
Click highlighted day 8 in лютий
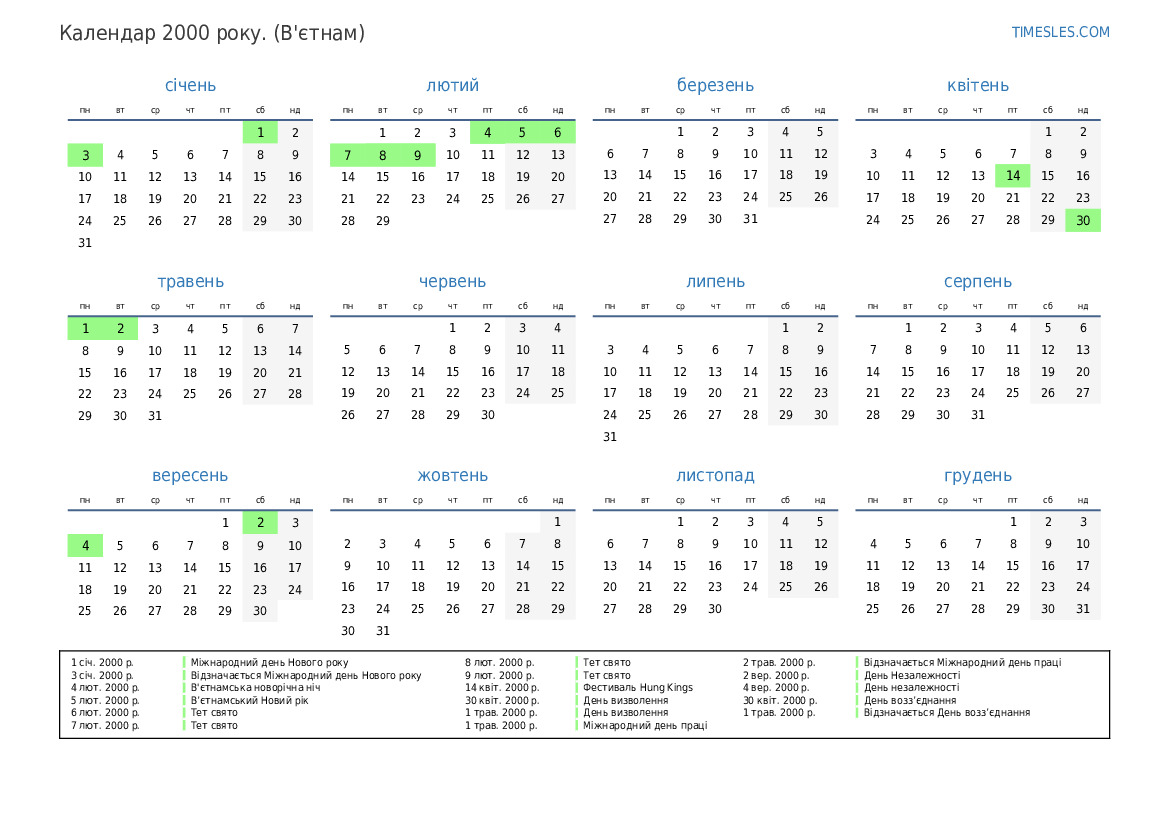(x=382, y=155)
